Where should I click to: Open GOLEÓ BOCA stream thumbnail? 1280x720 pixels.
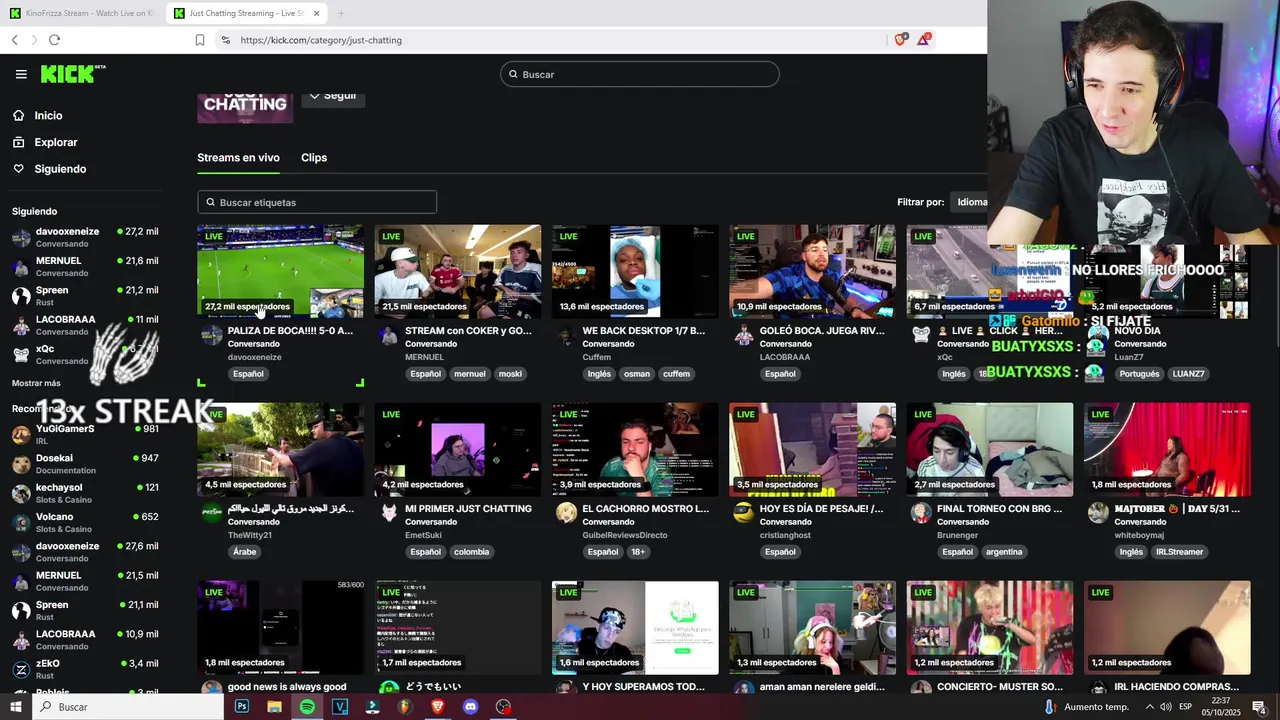[x=812, y=271]
